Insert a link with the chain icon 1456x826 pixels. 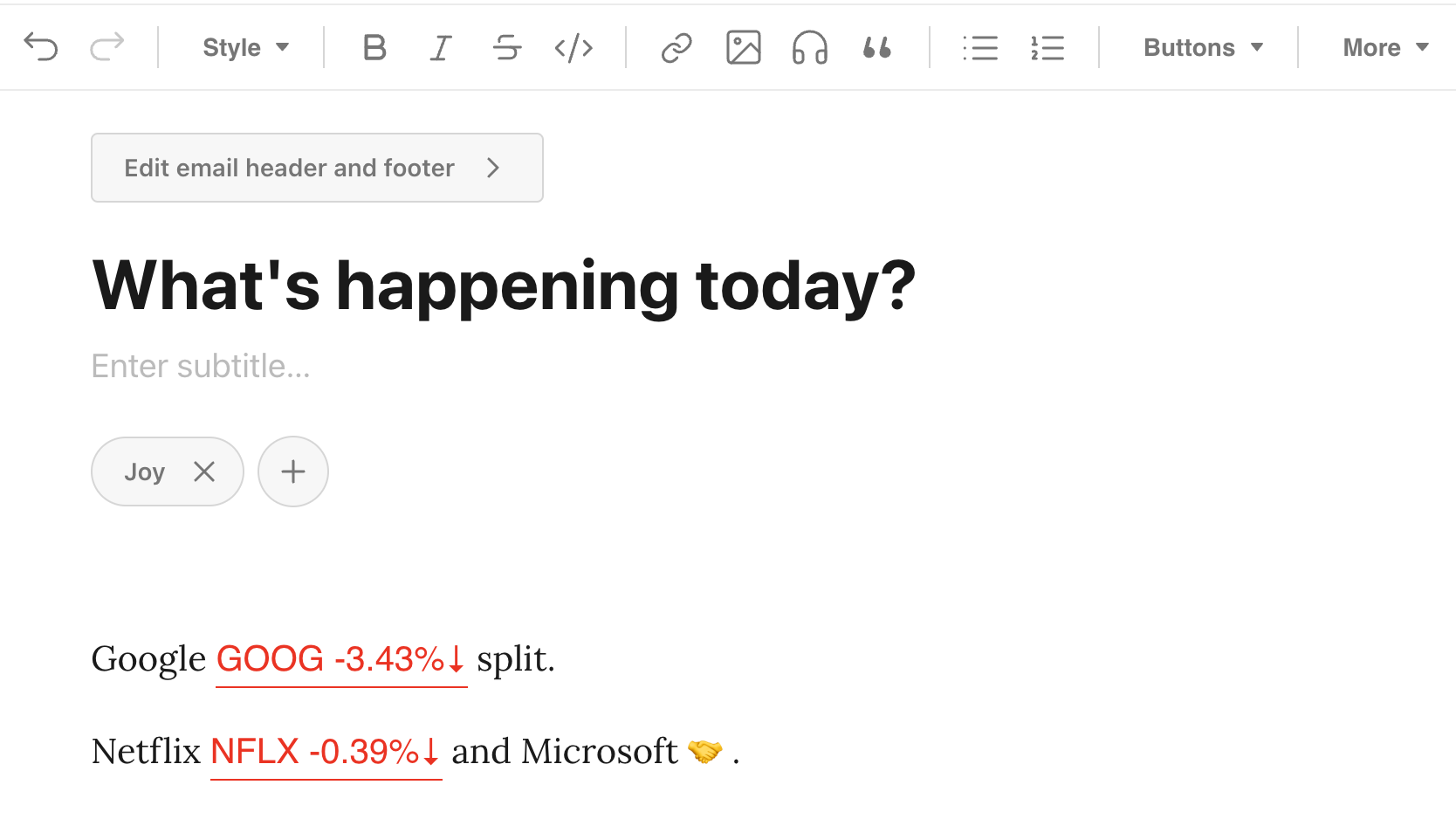[x=676, y=47]
